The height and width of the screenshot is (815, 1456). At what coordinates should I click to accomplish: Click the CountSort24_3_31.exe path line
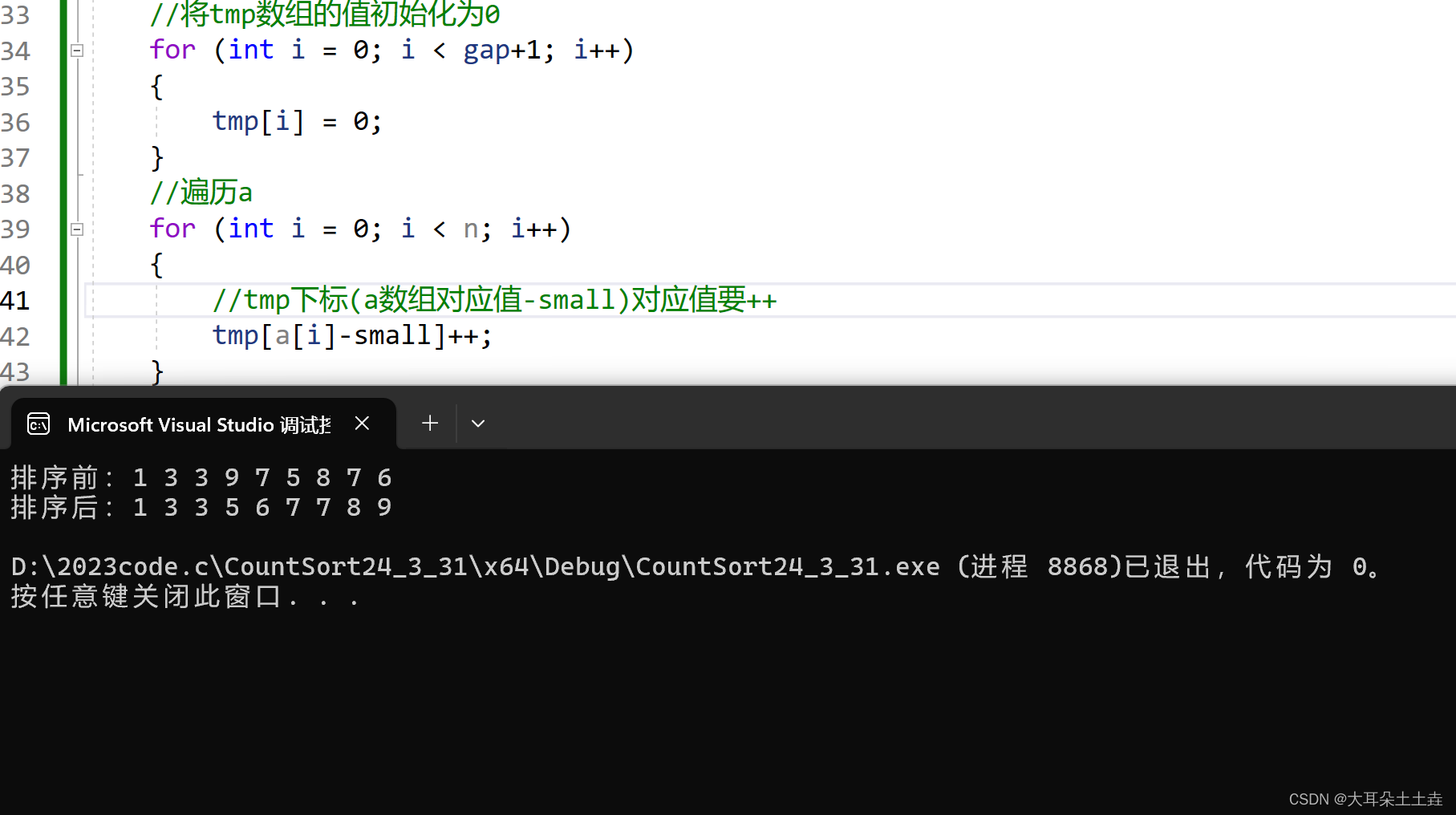[x=696, y=567]
